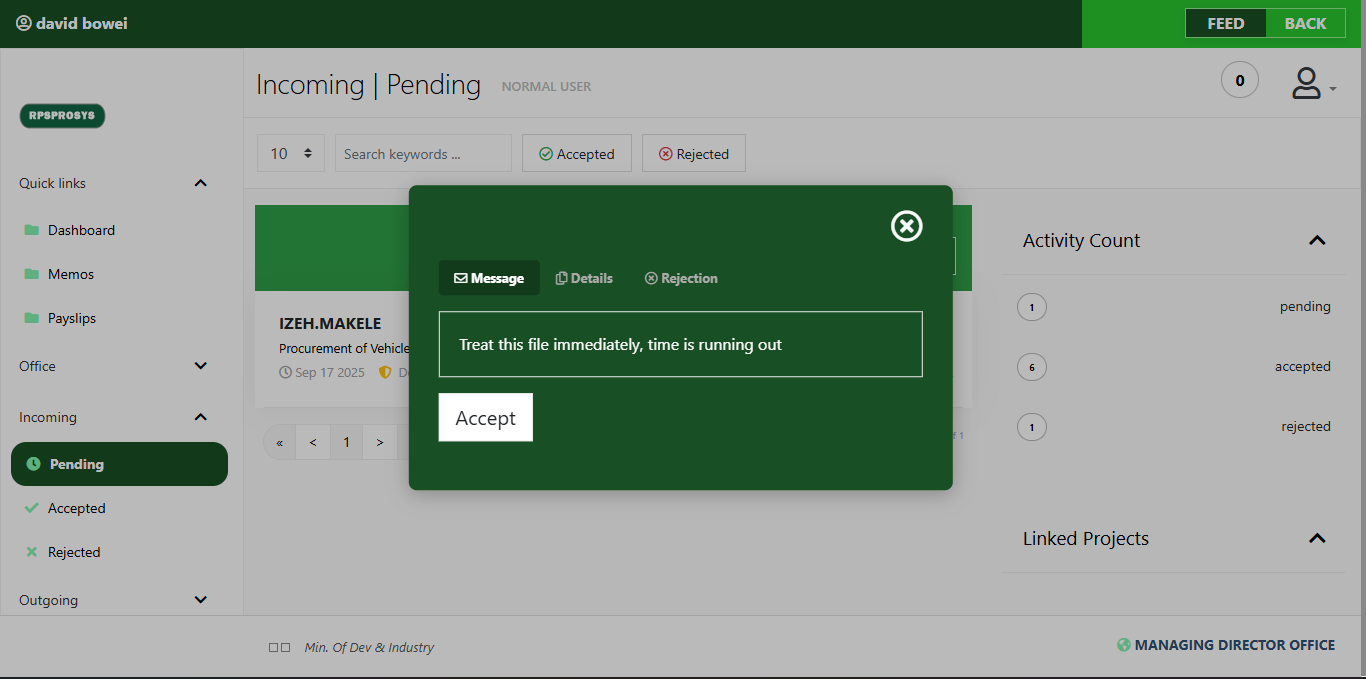Close the message dialog with X icon
Viewport: 1366px width, 679px height.
click(906, 226)
